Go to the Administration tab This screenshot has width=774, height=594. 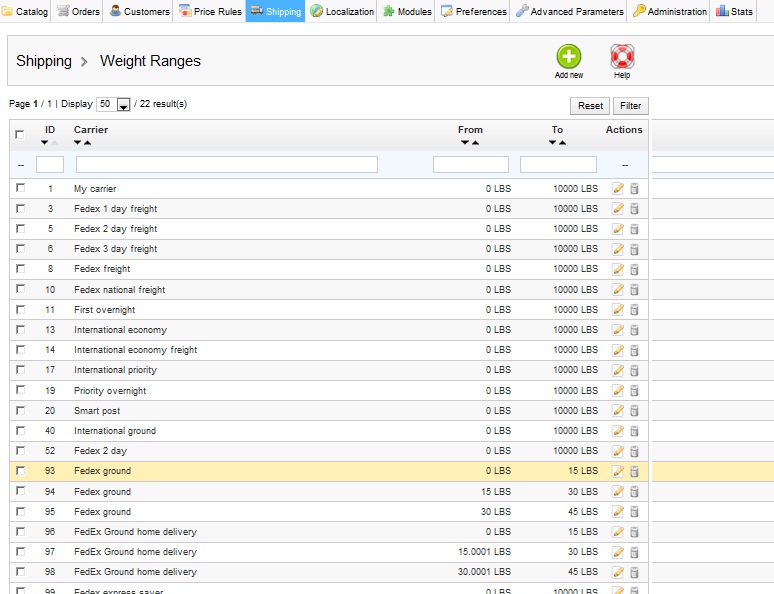point(670,11)
